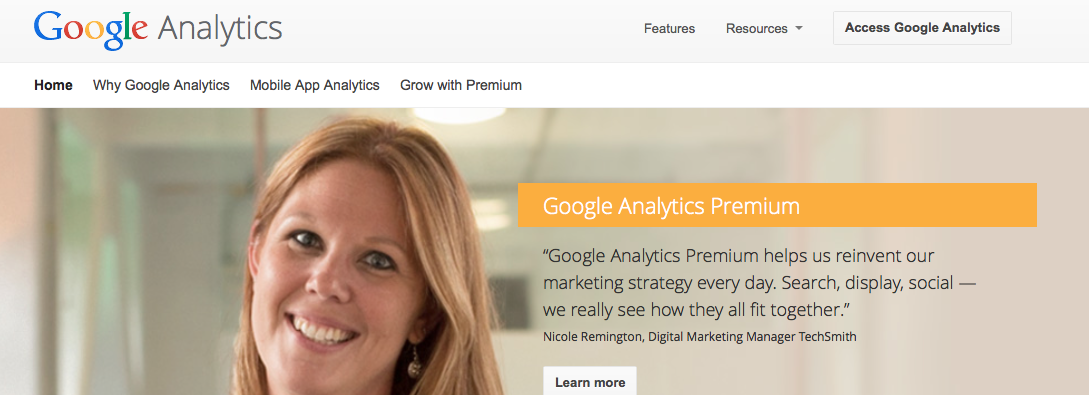Click the Learn more button
1089x395 pixels.
point(590,382)
